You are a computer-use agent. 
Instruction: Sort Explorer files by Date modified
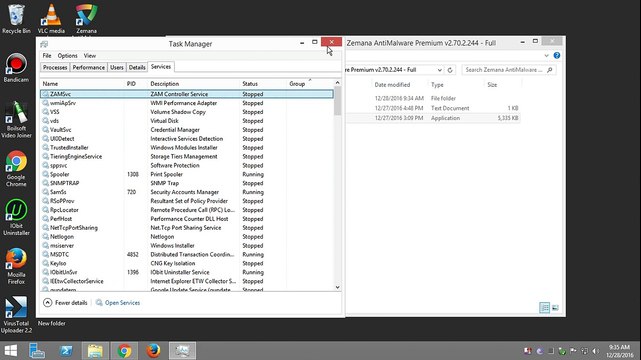tap(392, 85)
